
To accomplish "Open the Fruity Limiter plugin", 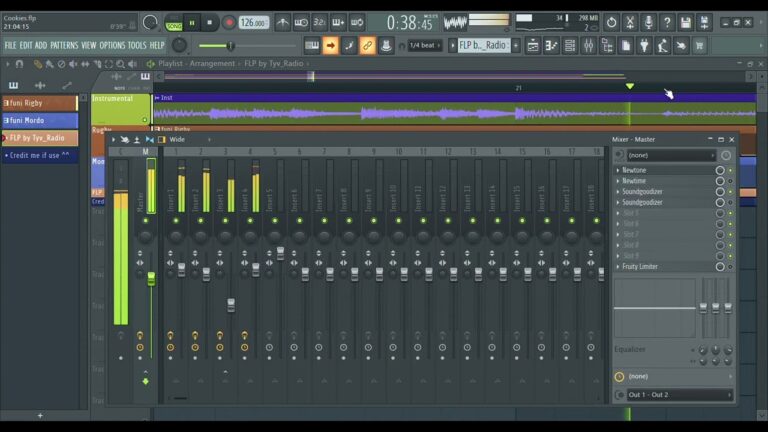I will (x=640, y=267).
